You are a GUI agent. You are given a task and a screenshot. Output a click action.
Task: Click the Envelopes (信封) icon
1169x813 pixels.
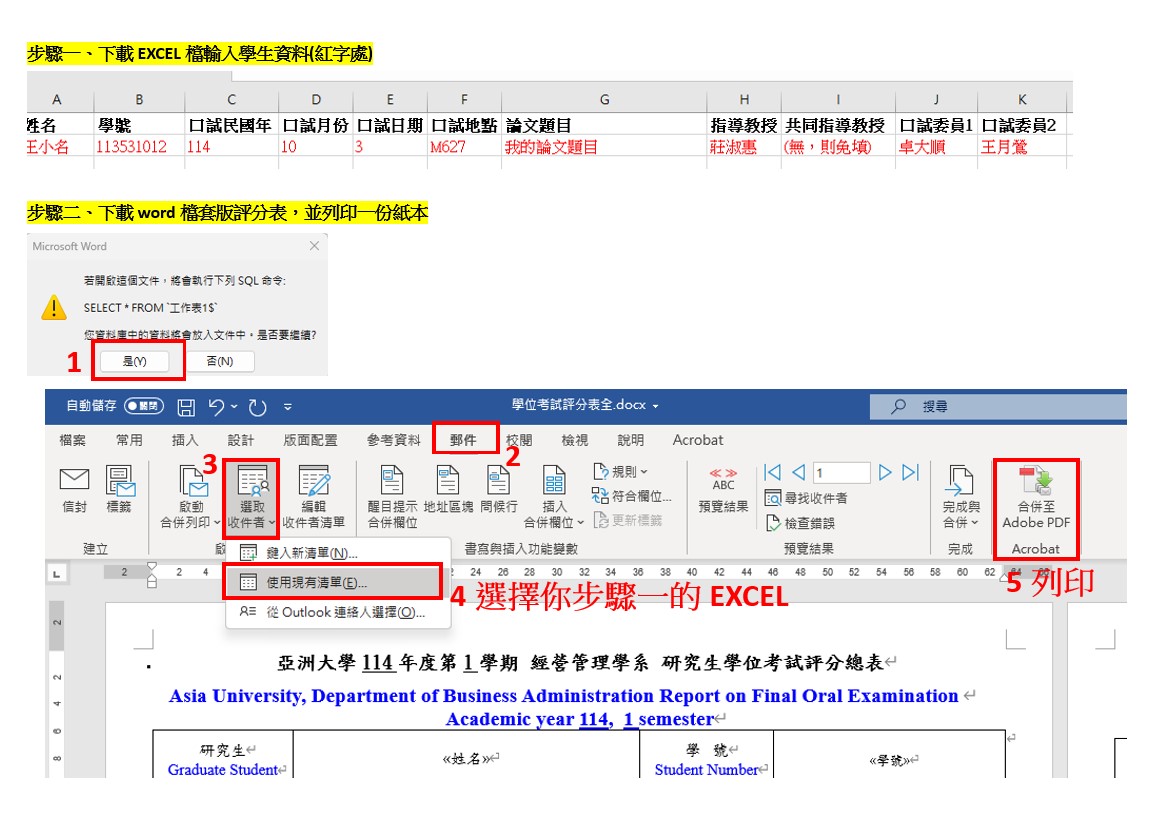74,482
